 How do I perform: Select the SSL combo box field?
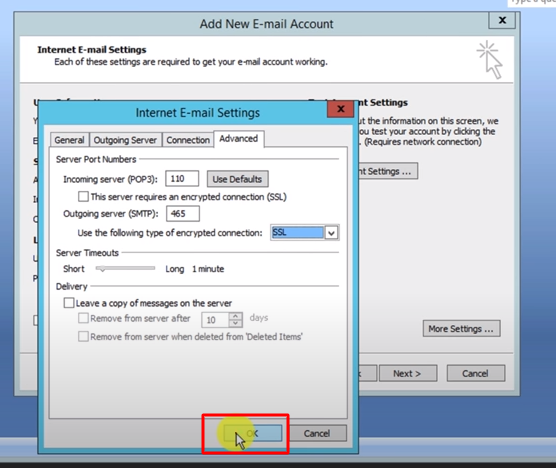298,233
